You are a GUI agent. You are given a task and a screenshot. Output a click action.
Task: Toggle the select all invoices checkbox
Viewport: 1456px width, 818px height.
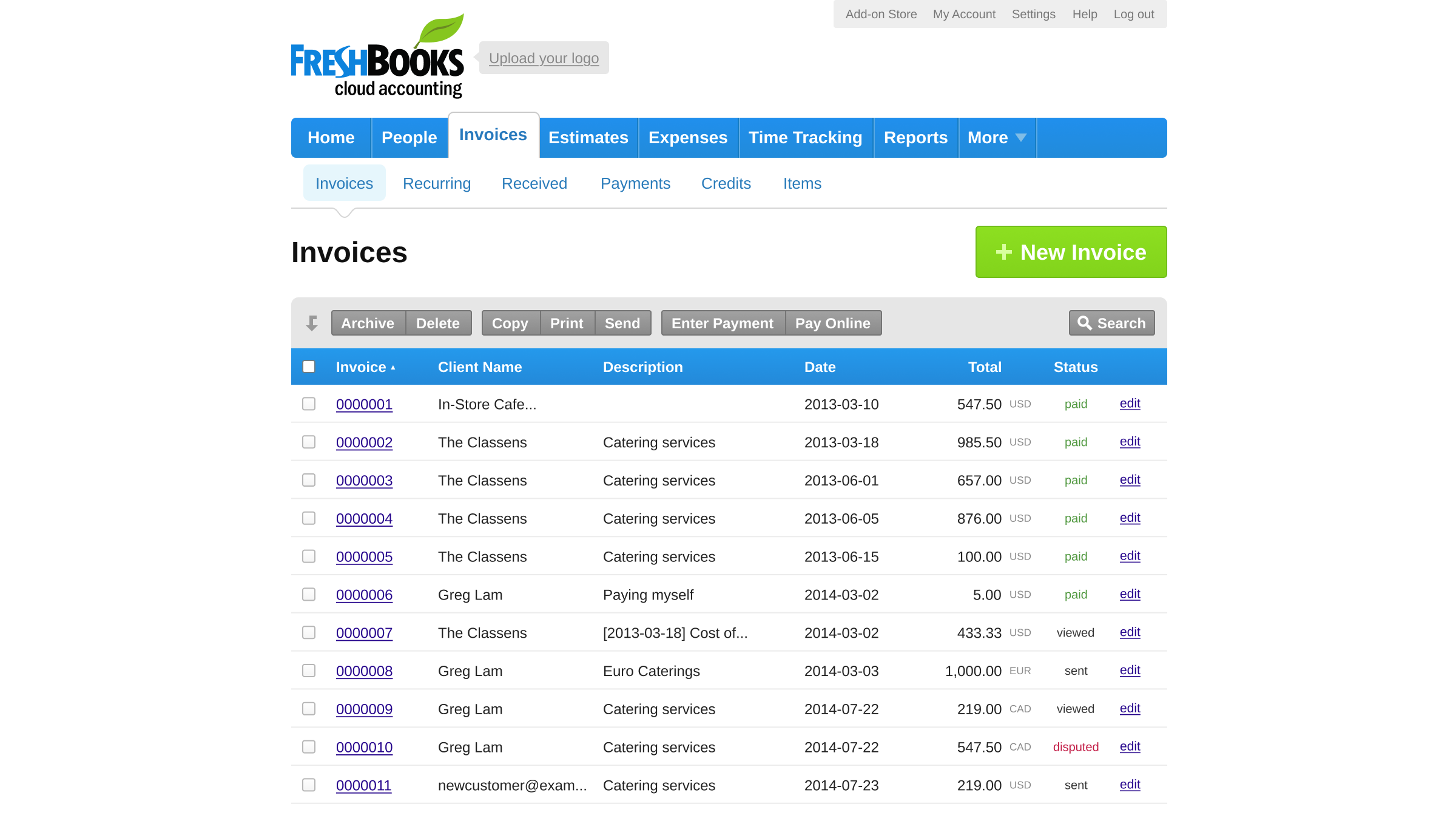(x=309, y=367)
